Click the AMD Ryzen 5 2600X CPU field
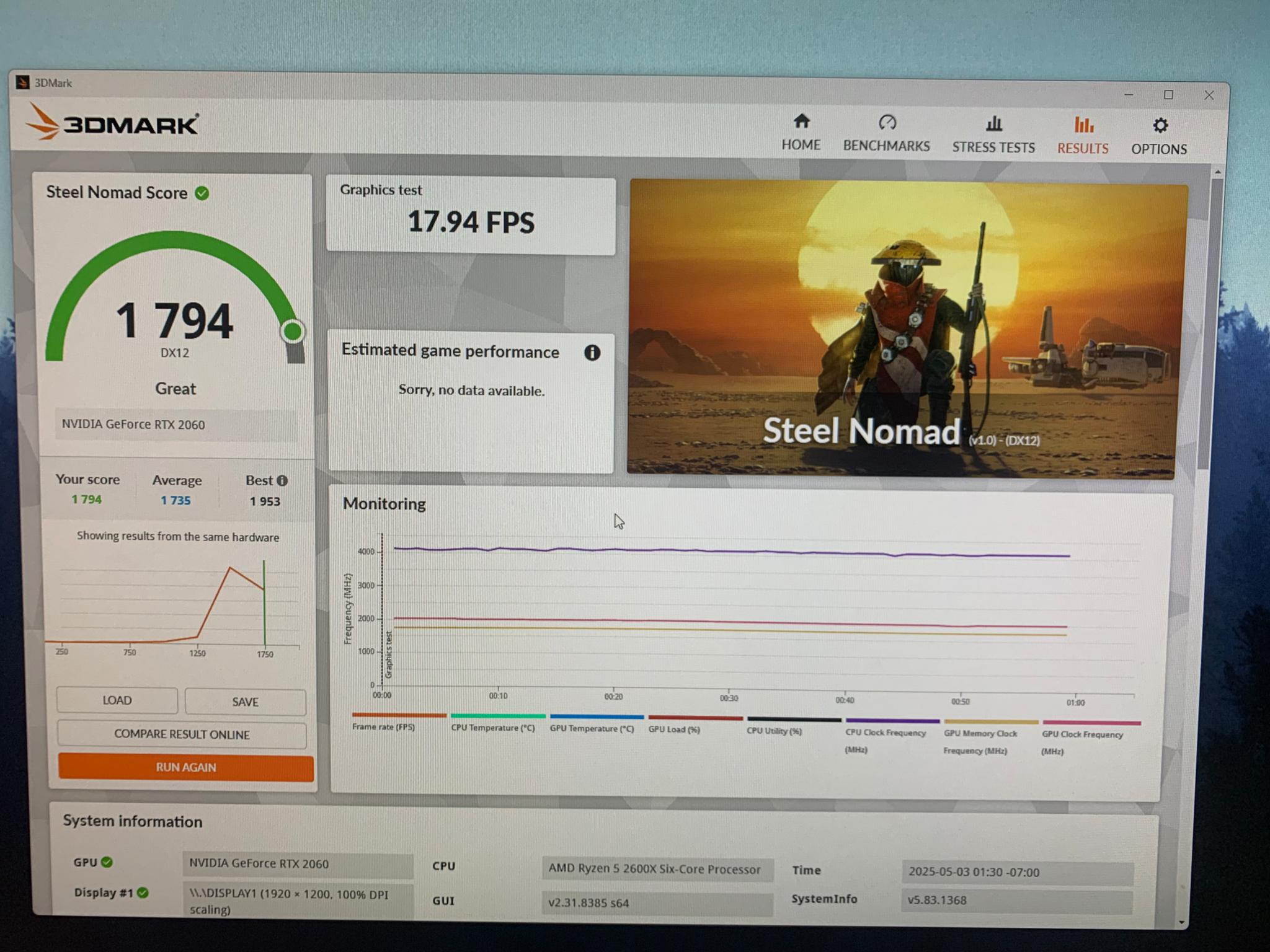 coord(657,869)
